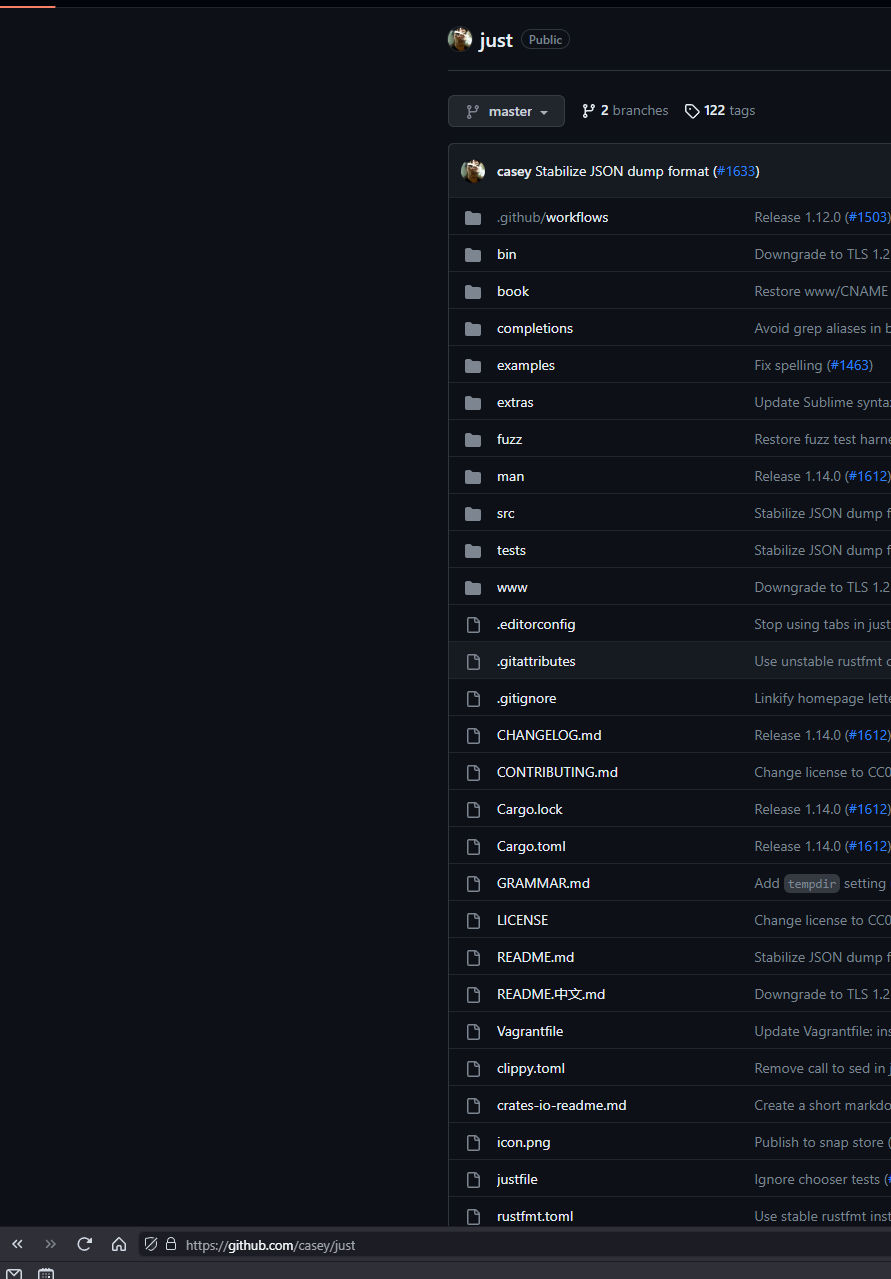Open the src folder
The width and height of the screenshot is (891, 1279).
coord(506,514)
